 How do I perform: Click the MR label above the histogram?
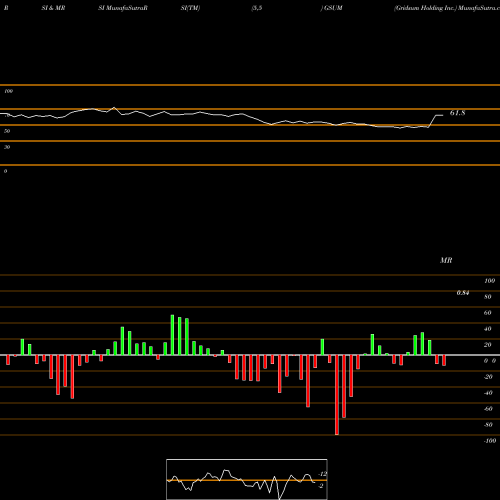(x=446, y=260)
